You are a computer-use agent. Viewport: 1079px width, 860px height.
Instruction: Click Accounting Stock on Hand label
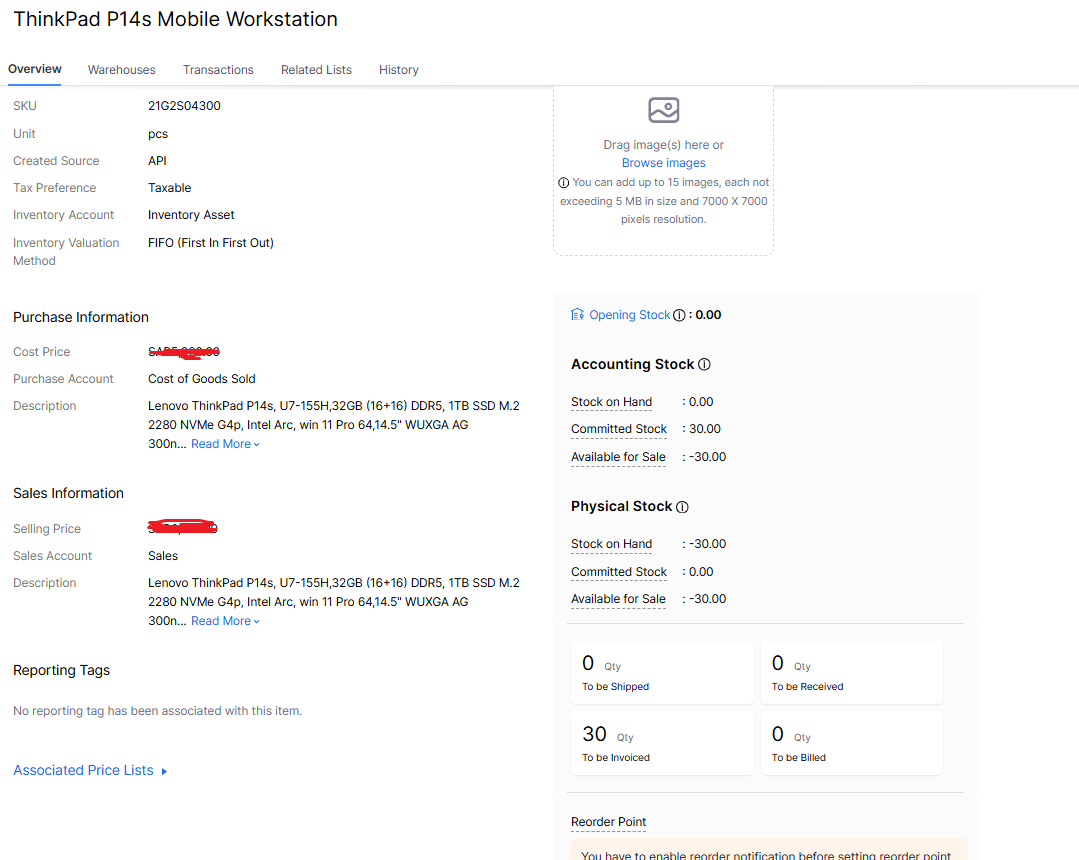click(x=611, y=402)
